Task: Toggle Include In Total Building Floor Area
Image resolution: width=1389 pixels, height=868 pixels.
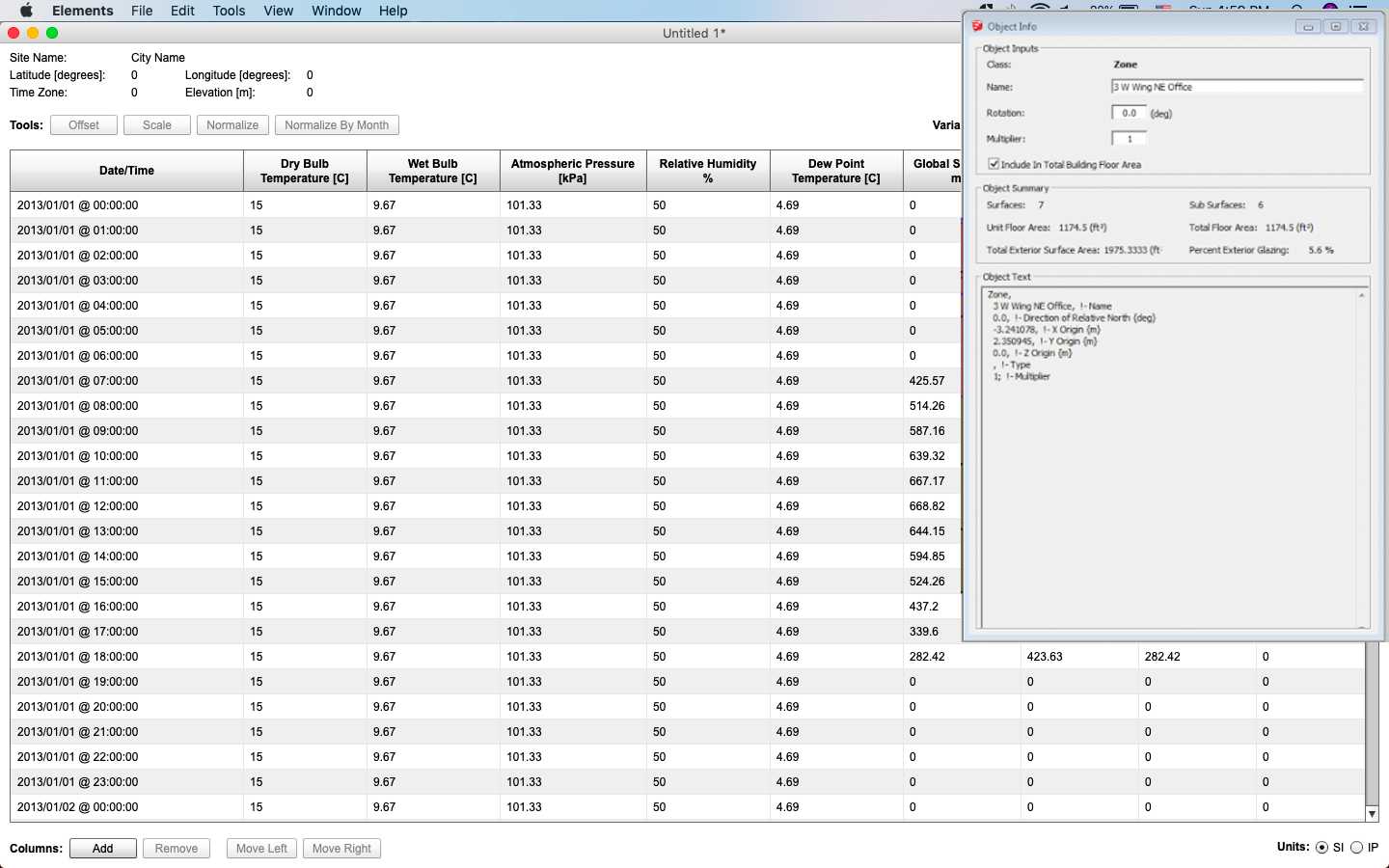Action: click(x=994, y=164)
